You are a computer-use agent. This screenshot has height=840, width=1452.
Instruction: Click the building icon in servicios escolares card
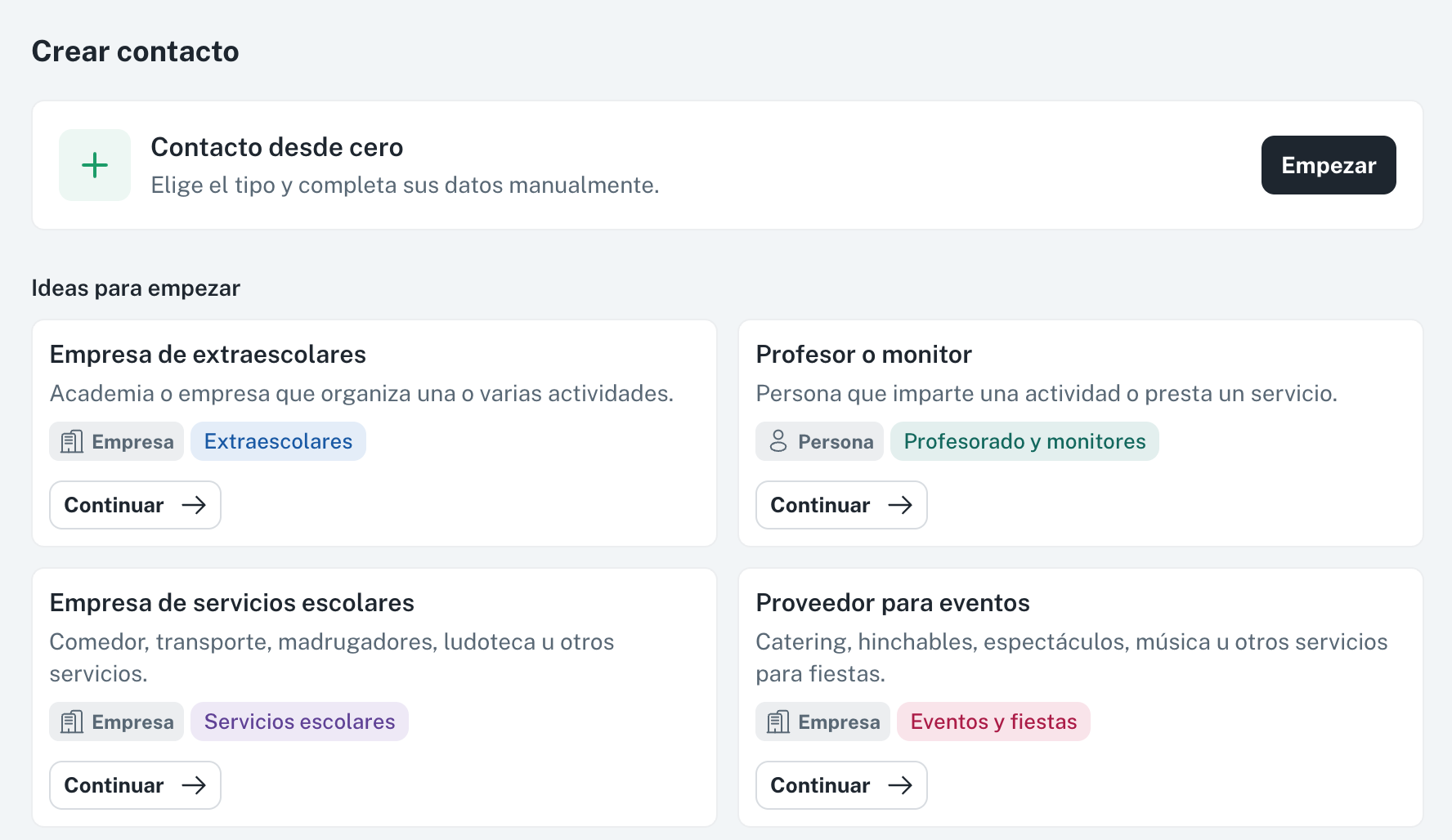[x=72, y=722]
